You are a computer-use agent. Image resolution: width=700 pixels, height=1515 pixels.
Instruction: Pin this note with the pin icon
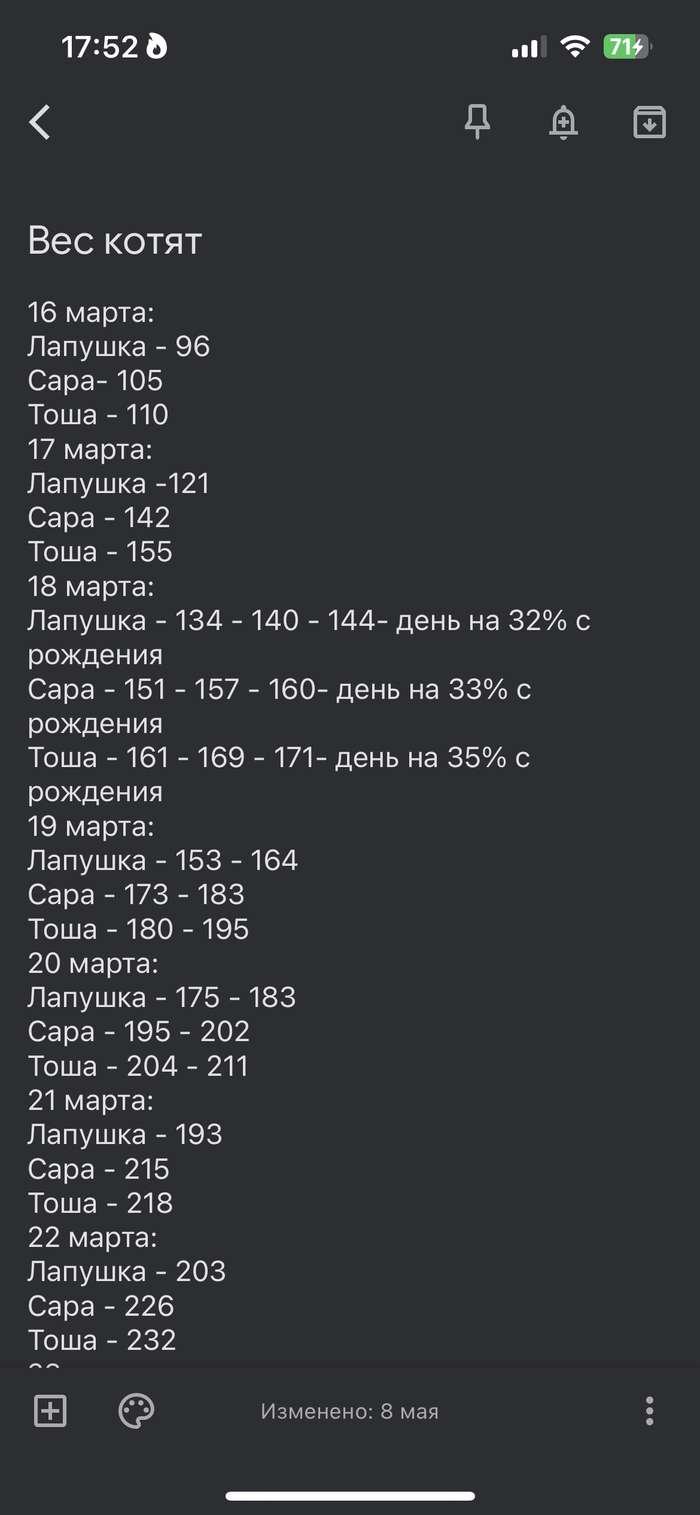pyautogui.click(x=478, y=122)
